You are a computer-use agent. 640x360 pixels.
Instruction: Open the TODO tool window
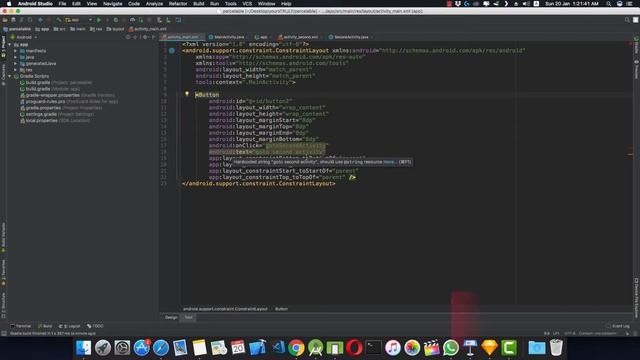point(95,326)
